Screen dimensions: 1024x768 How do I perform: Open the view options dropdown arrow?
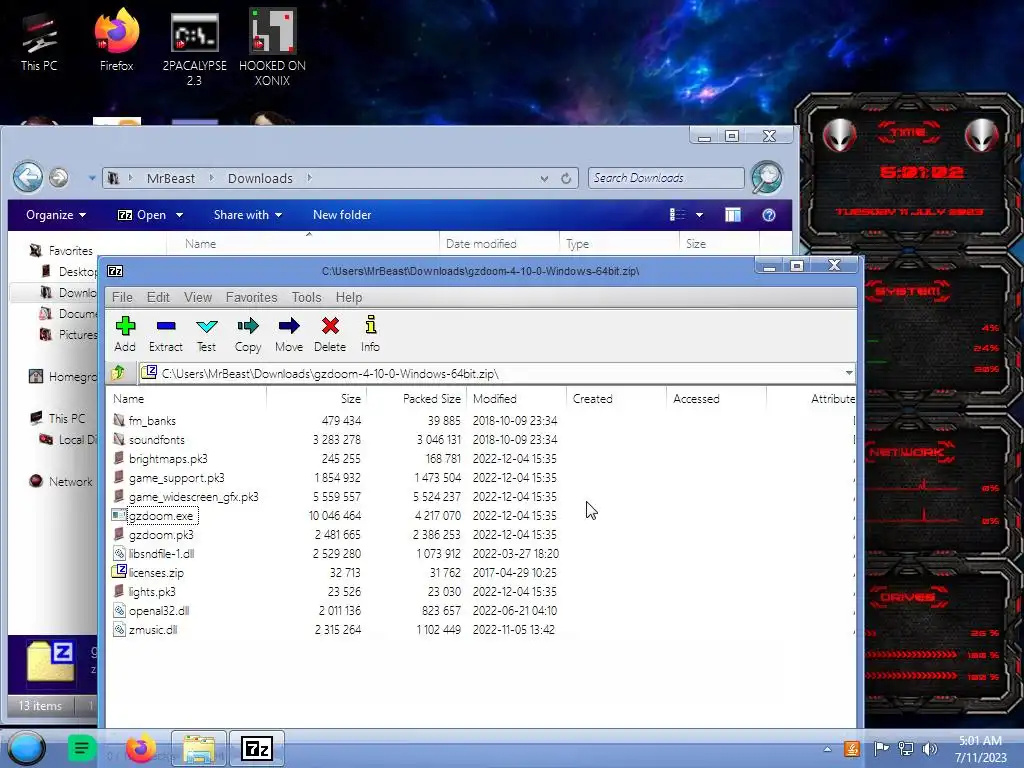pyautogui.click(x=699, y=215)
